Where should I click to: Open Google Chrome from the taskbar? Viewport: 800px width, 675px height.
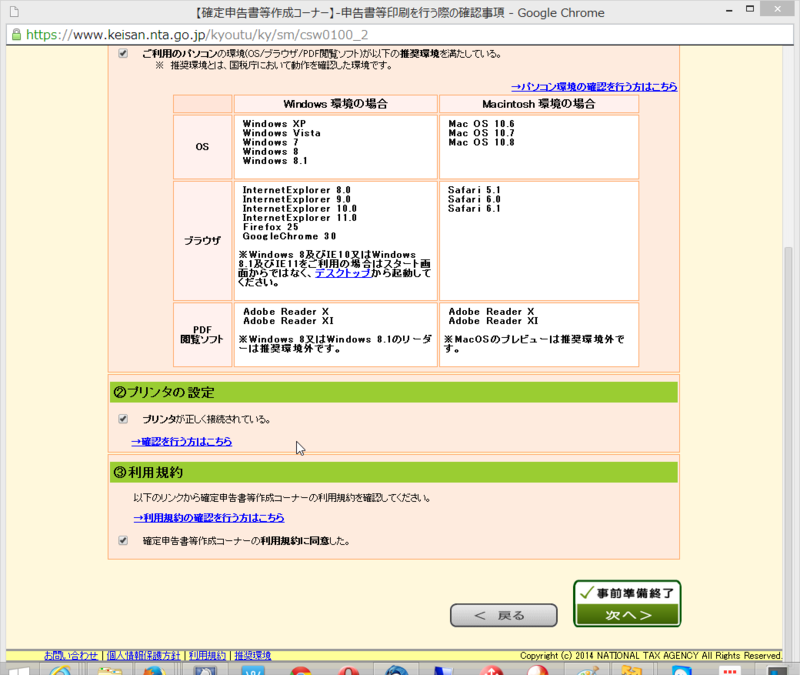[x=301, y=670]
